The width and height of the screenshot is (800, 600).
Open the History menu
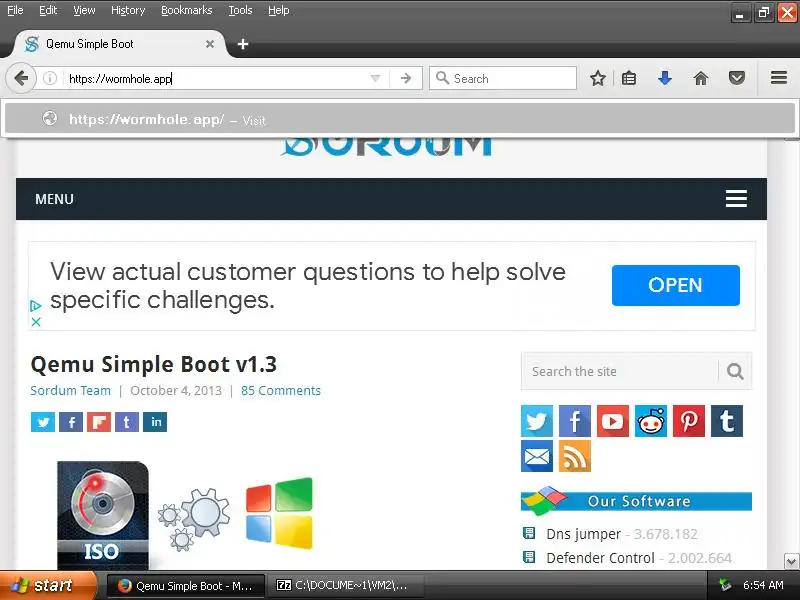click(x=128, y=10)
